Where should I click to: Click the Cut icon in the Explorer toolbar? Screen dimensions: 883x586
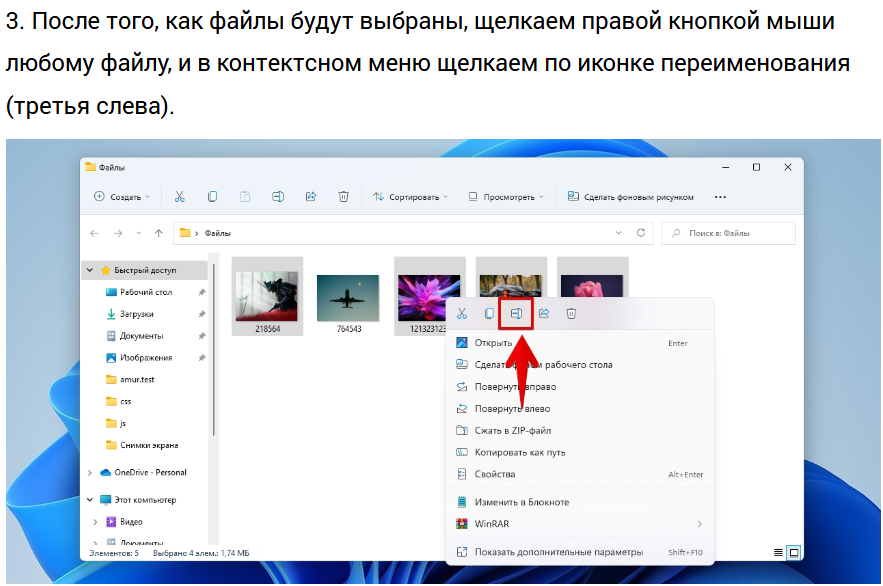pyautogui.click(x=180, y=196)
